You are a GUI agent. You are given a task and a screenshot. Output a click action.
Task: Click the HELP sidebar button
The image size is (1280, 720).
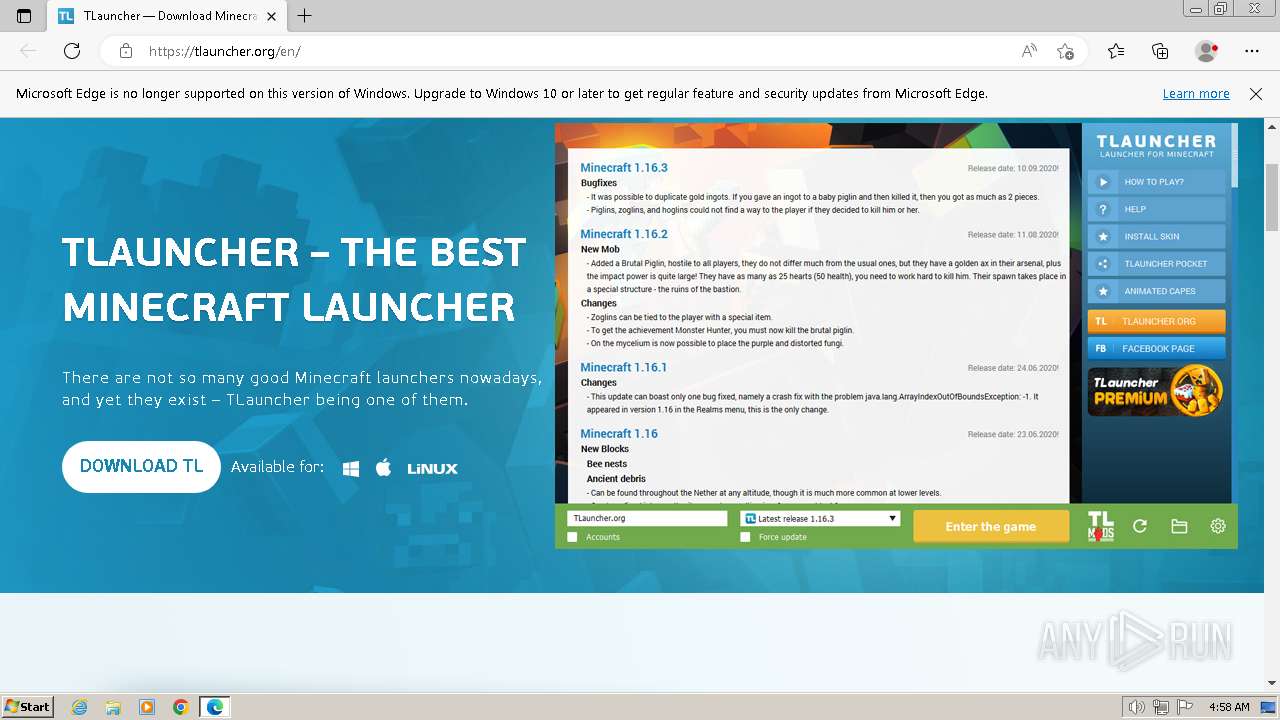coord(1156,209)
